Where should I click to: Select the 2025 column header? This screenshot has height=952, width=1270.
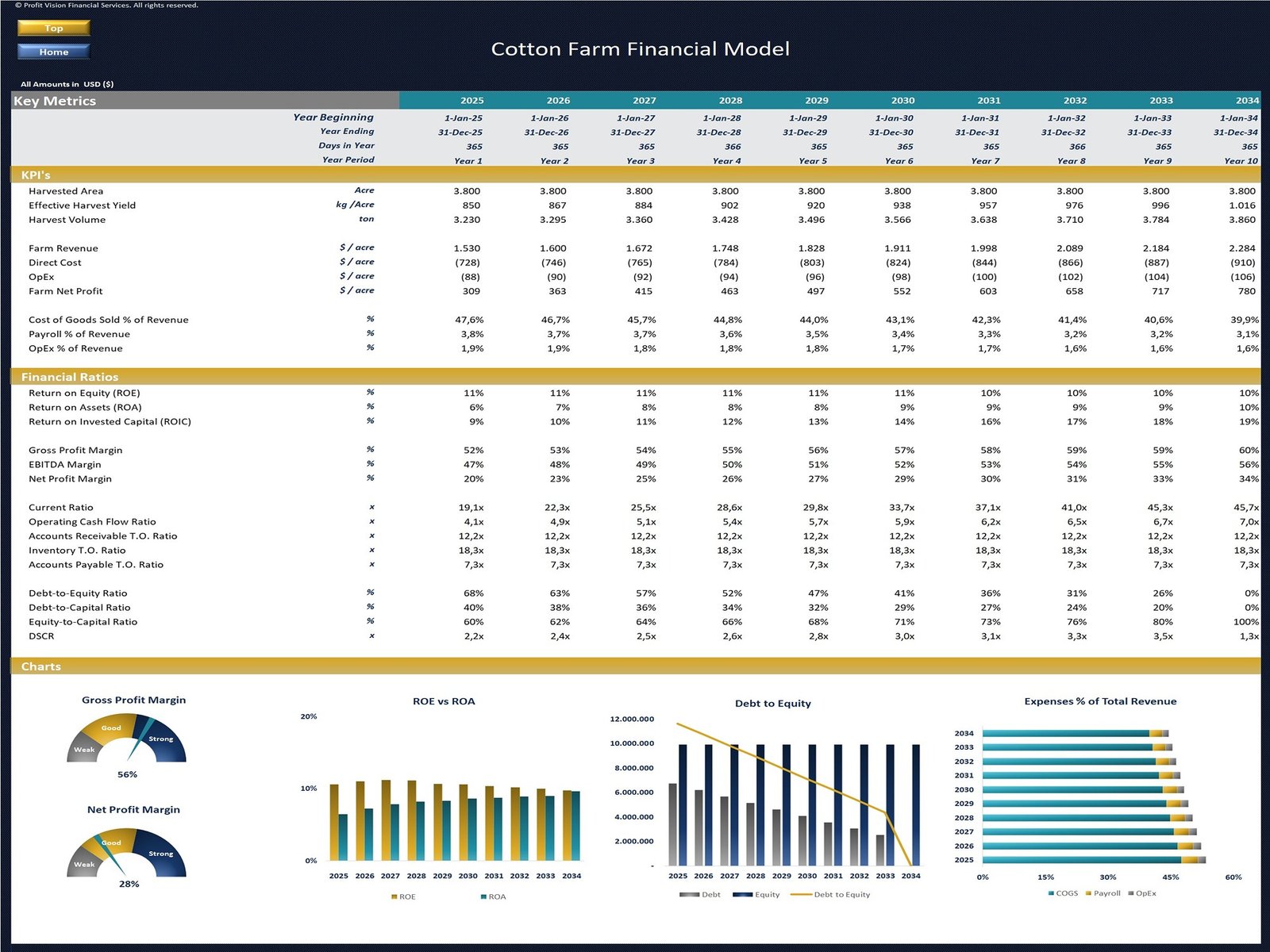(x=471, y=101)
